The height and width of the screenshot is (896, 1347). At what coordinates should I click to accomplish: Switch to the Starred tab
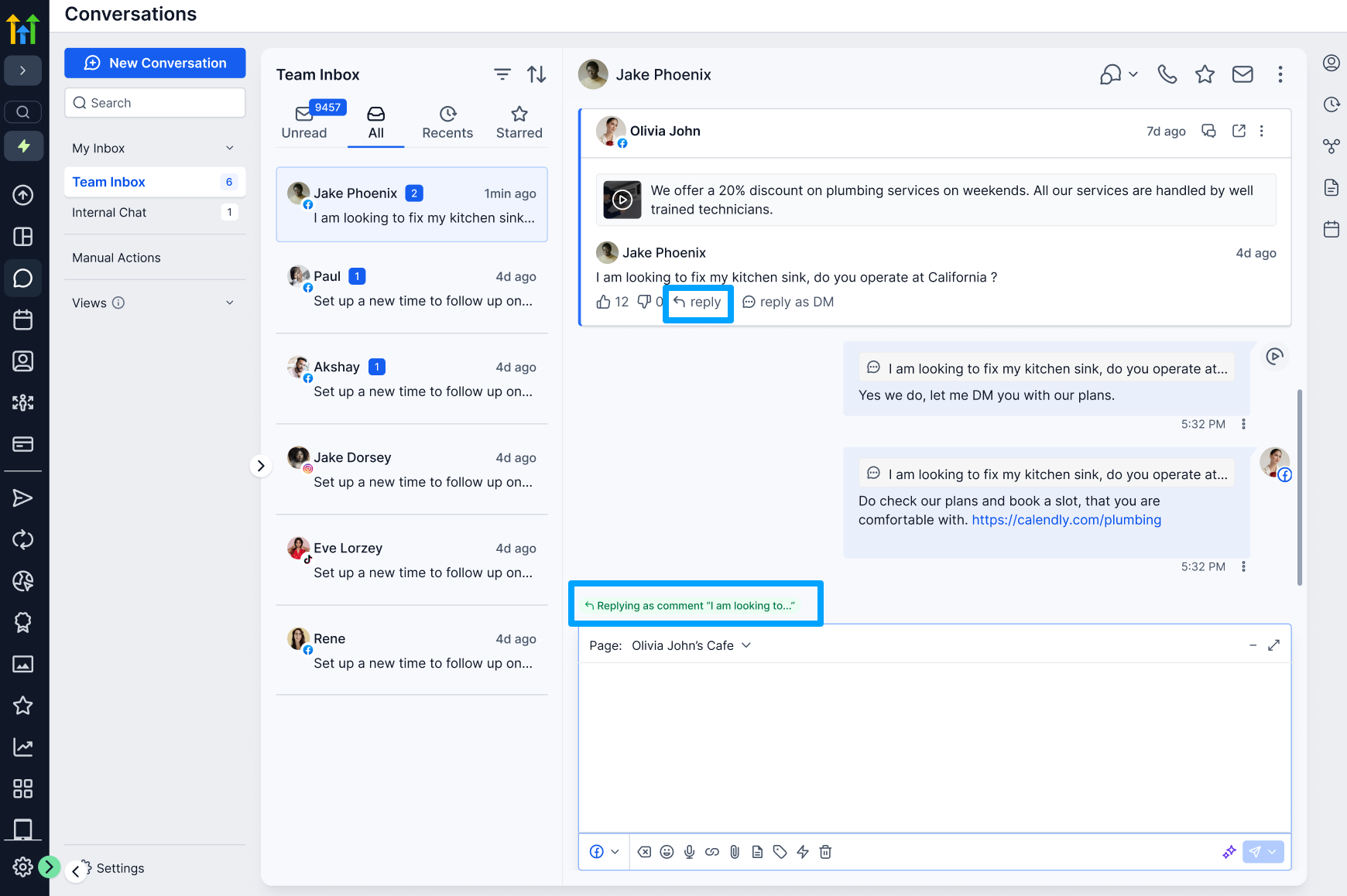519,122
